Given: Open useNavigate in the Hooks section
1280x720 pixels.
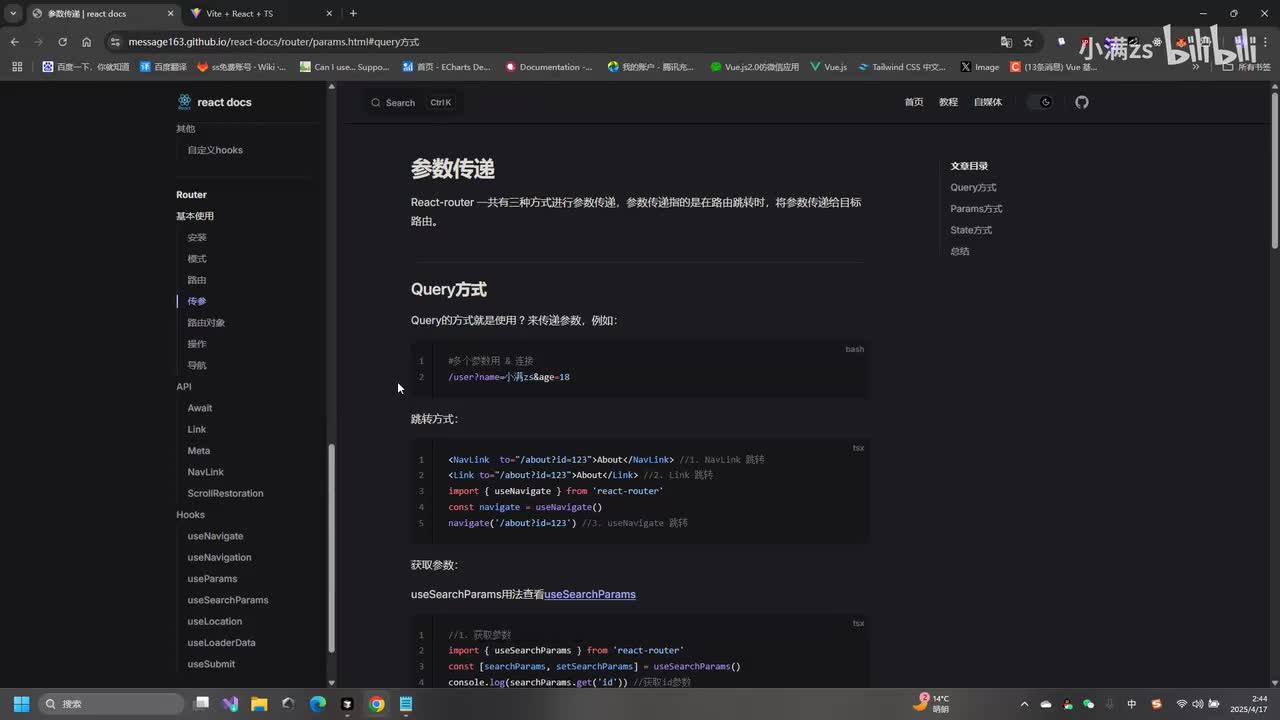Looking at the screenshot, I should click(215, 536).
